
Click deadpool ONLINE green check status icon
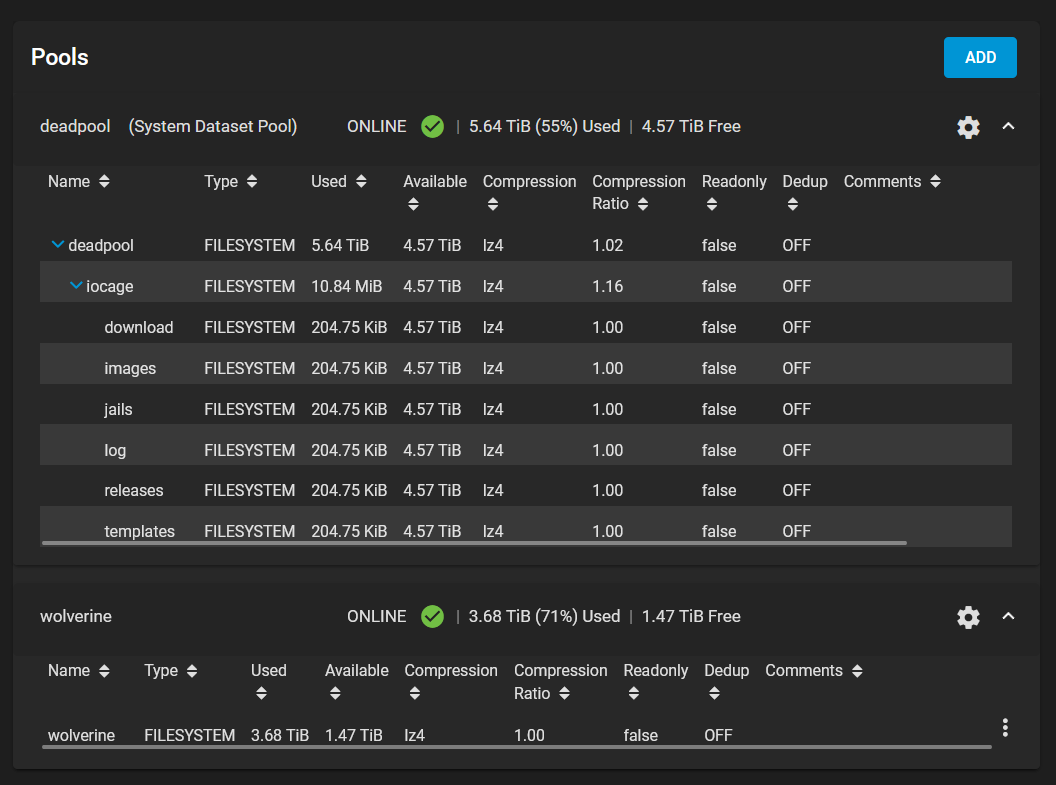click(x=432, y=127)
